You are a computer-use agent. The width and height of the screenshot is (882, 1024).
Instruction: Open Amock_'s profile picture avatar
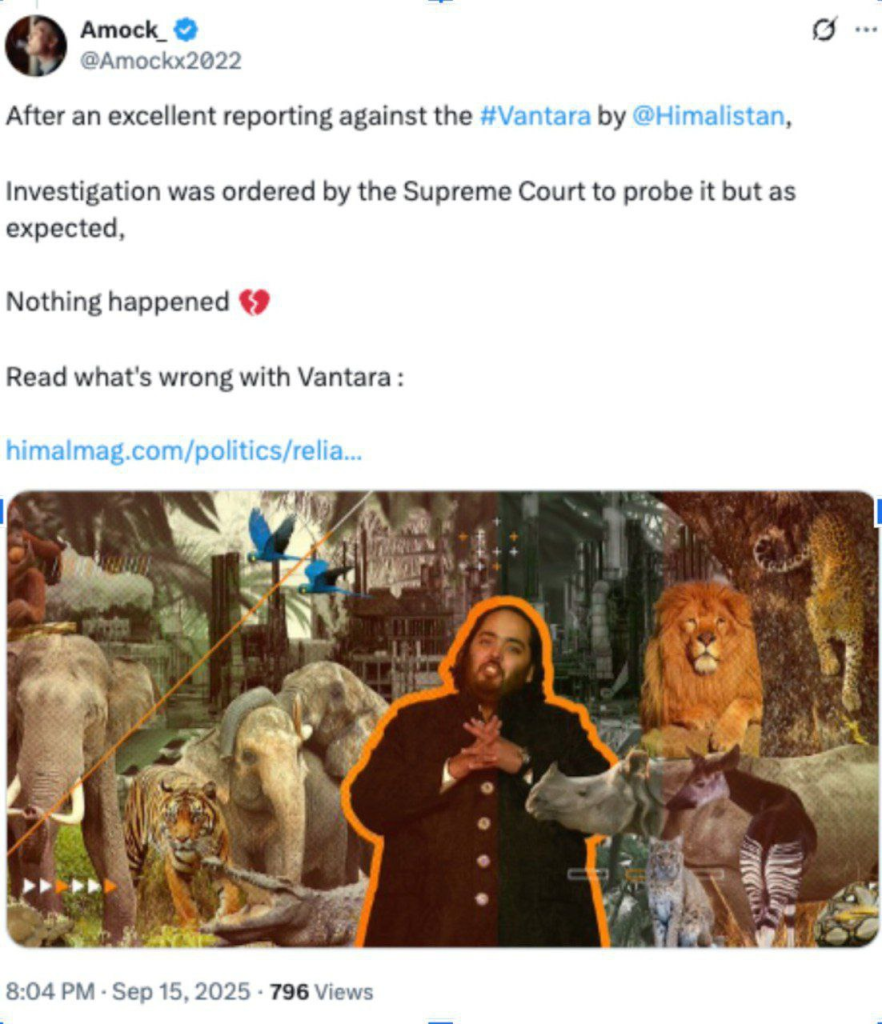(35, 45)
